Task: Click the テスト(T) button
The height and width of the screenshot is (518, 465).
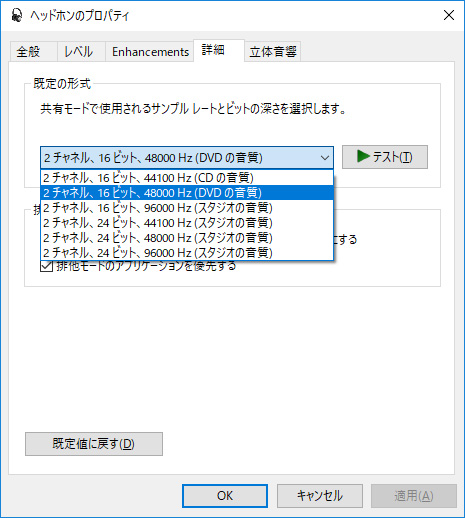Action: click(385, 157)
